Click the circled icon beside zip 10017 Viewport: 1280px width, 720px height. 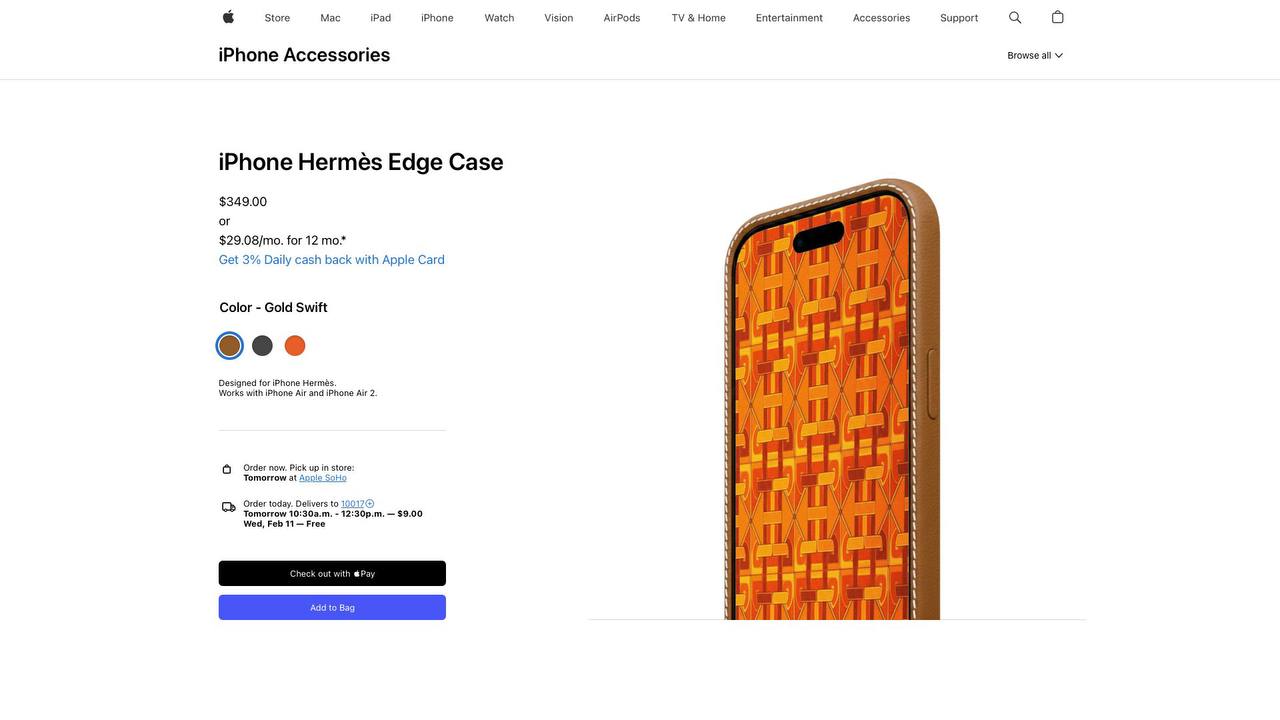tap(370, 504)
